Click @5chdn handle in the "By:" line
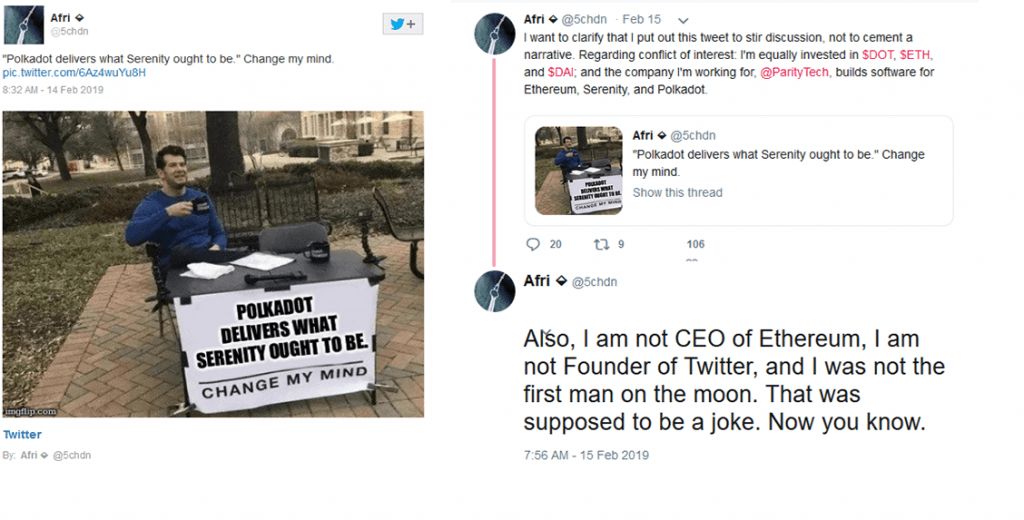Screen dimensions: 1024x520 72,455
